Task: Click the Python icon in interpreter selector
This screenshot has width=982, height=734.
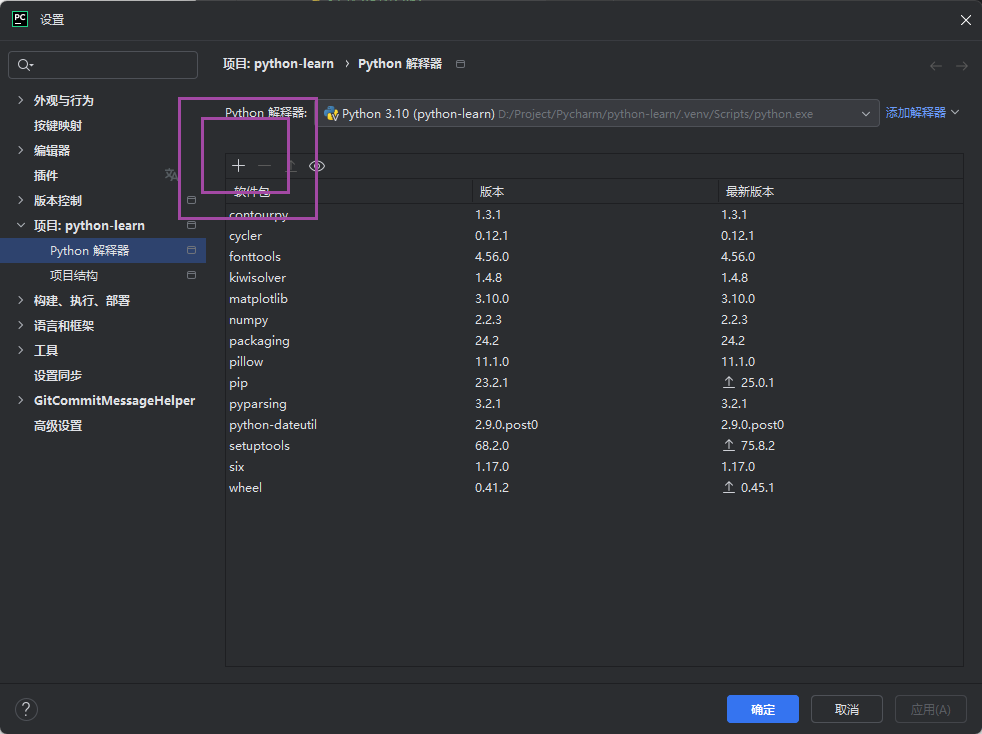Action: point(331,114)
